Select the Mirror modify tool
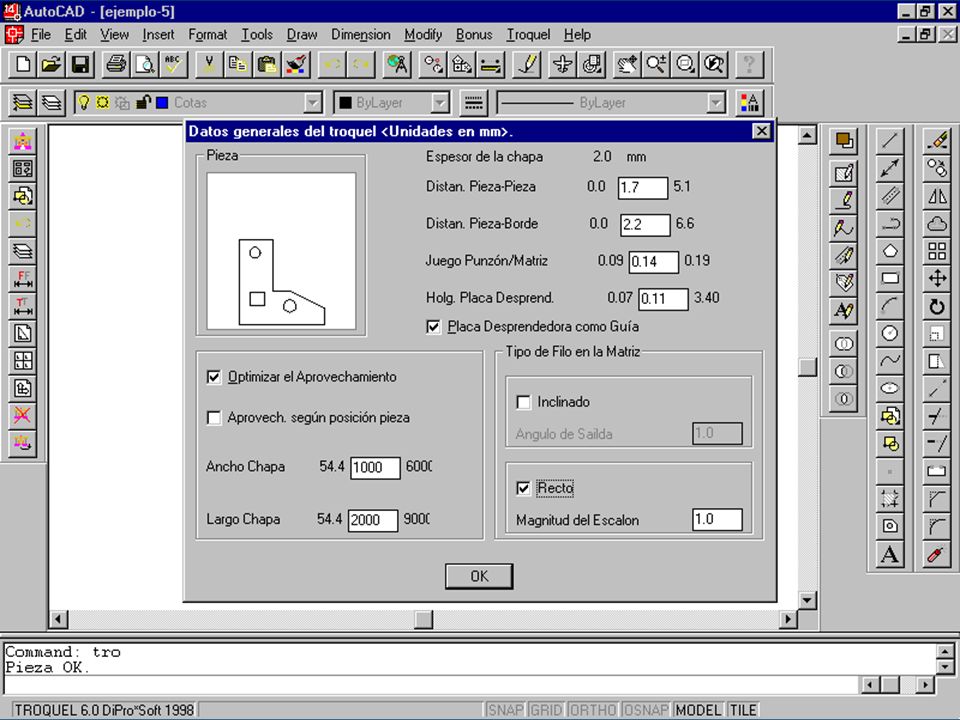The width and height of the screenshot is (960, 720). click(x=937, y=196)
